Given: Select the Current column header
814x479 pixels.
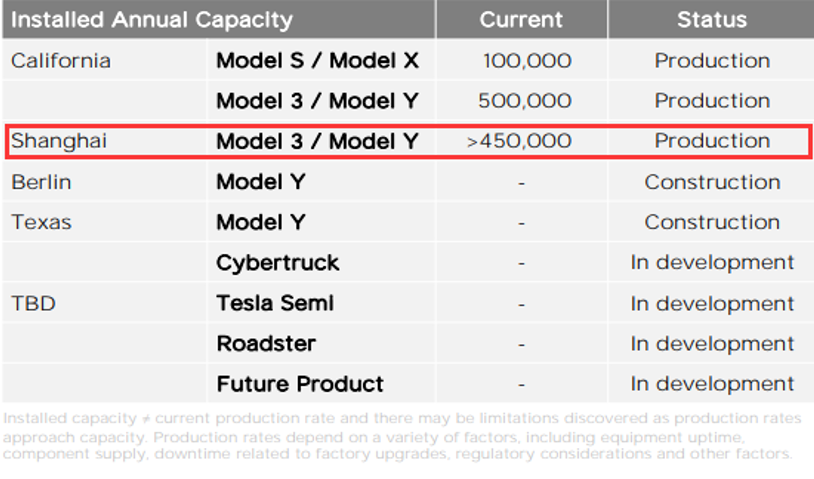Looking at the screenshot, I should click(521, 20).
